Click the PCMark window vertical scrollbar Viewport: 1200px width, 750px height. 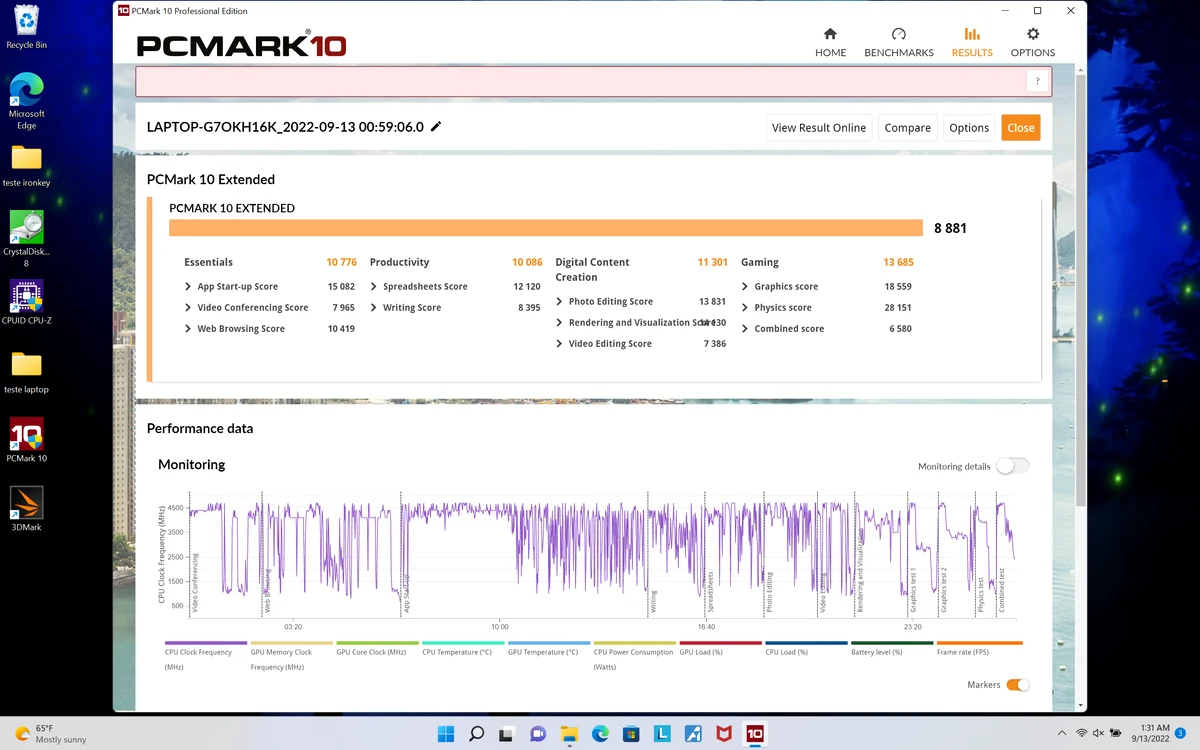click(1080, 290)
